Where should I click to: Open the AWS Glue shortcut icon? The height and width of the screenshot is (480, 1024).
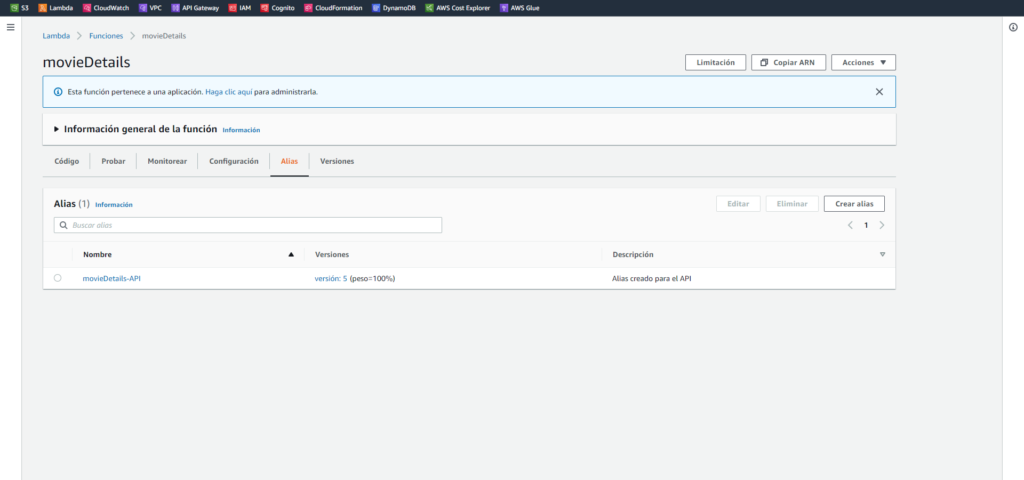(x=504, y=8)
